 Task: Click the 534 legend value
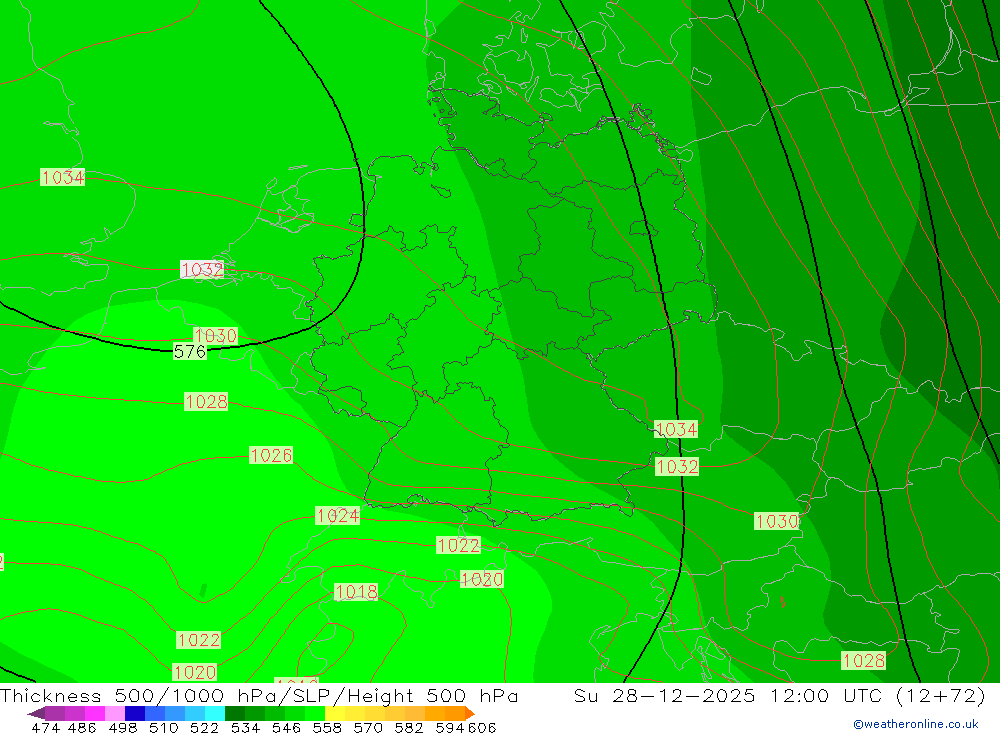click(246, 727)
